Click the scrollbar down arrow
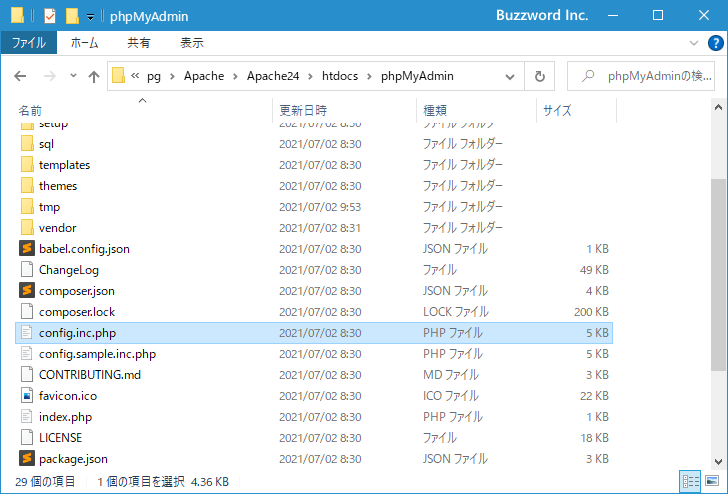 click(718, 462)
